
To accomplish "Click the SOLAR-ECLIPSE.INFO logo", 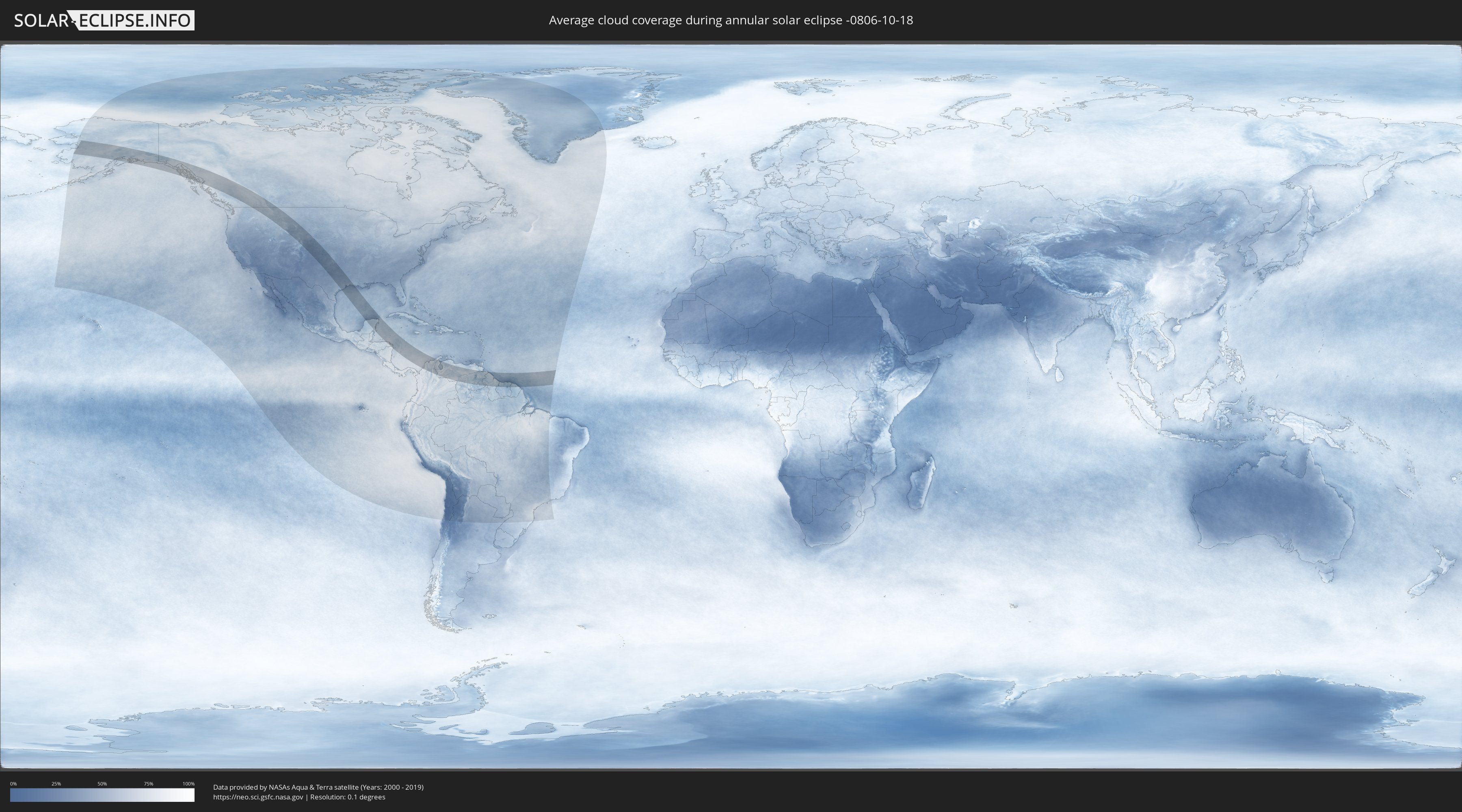I will click(104, 20).
